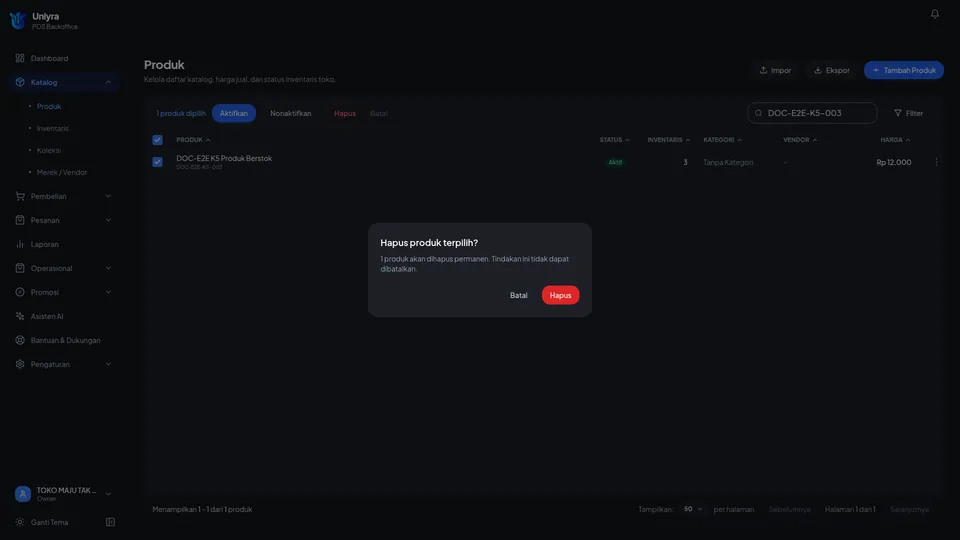The image size is (960, 540).
Task: Click Sebelumnya pagination link
Action: point(789,509)
